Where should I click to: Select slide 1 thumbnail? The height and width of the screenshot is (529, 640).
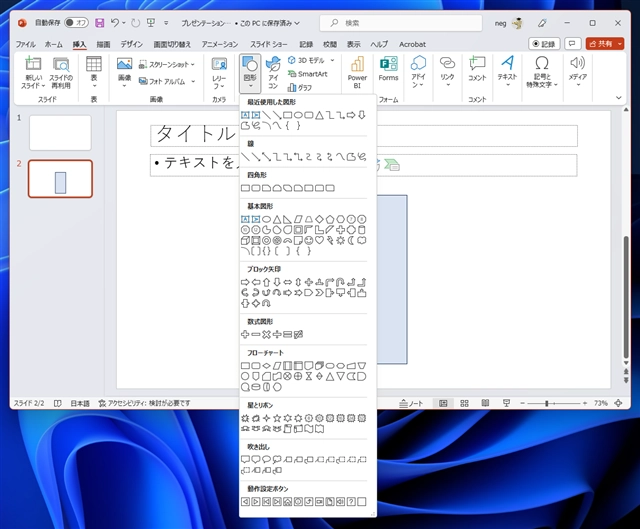click(60, 133)
